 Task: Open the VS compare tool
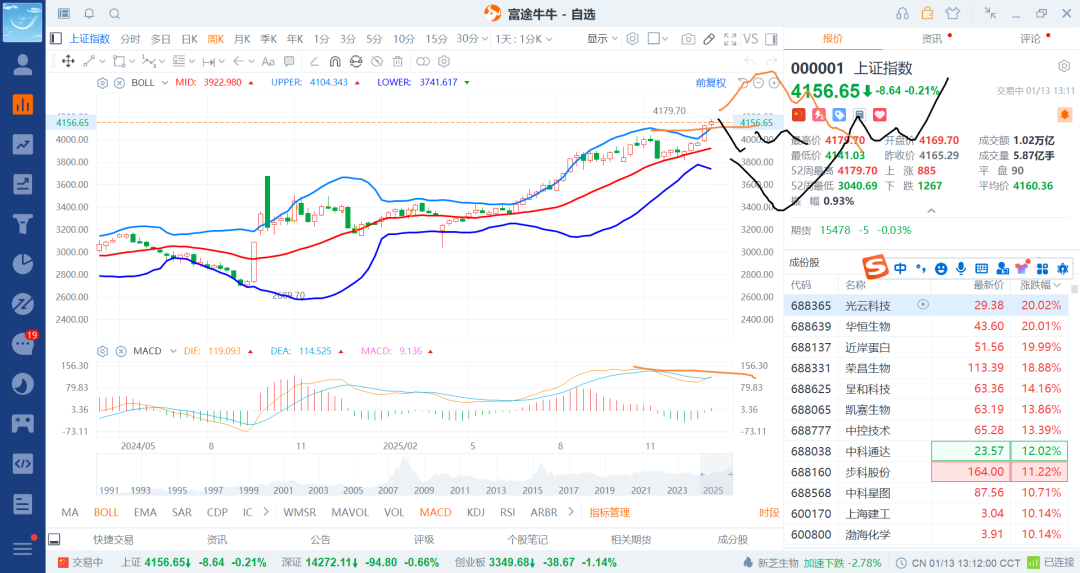point(751,39)
